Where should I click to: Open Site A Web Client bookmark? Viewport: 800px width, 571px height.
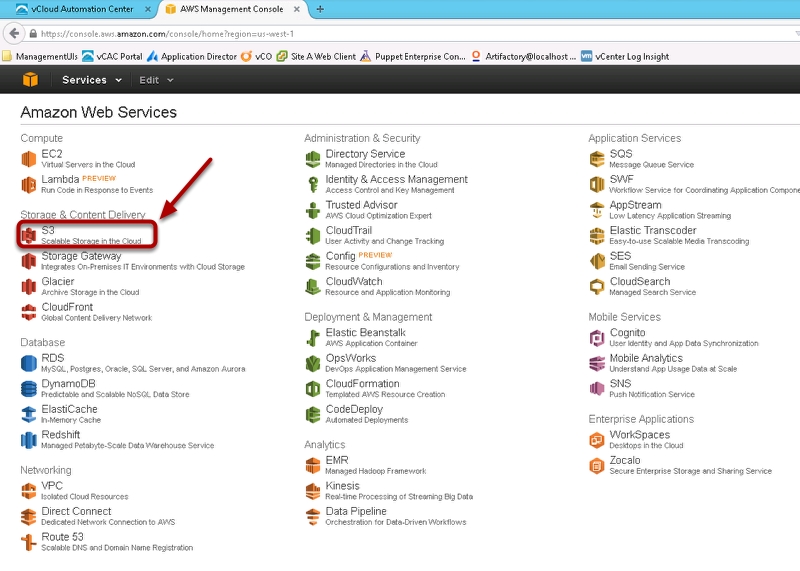[x=316, y=56]
